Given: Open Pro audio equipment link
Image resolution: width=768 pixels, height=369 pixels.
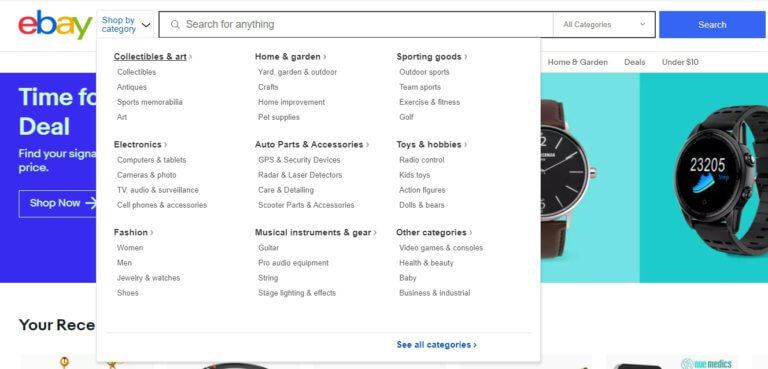Looking at the screenshot, I should coord(293,263).
